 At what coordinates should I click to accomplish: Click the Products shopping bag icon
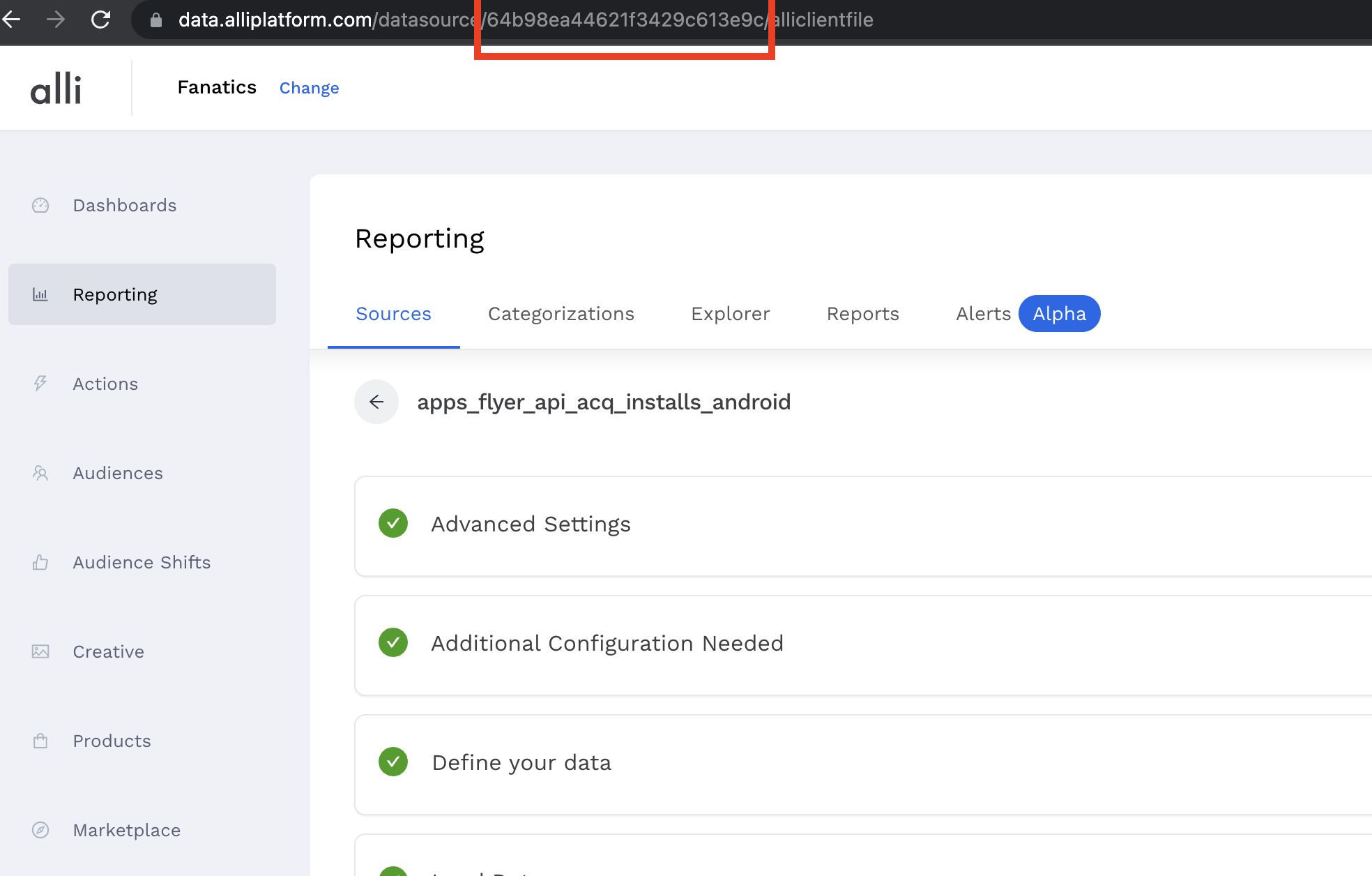click(40, 741)
